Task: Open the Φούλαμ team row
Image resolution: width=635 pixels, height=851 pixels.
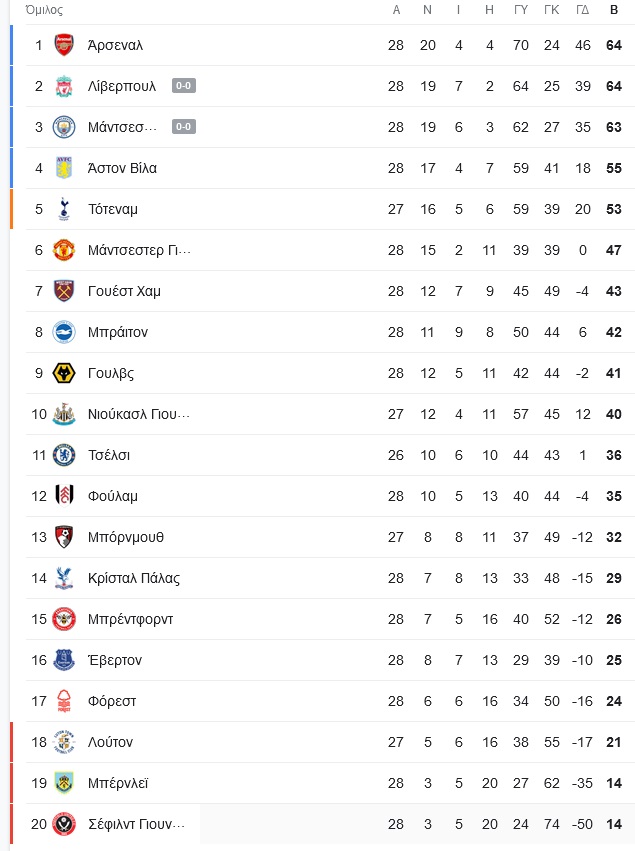Action: coord(330,496)
